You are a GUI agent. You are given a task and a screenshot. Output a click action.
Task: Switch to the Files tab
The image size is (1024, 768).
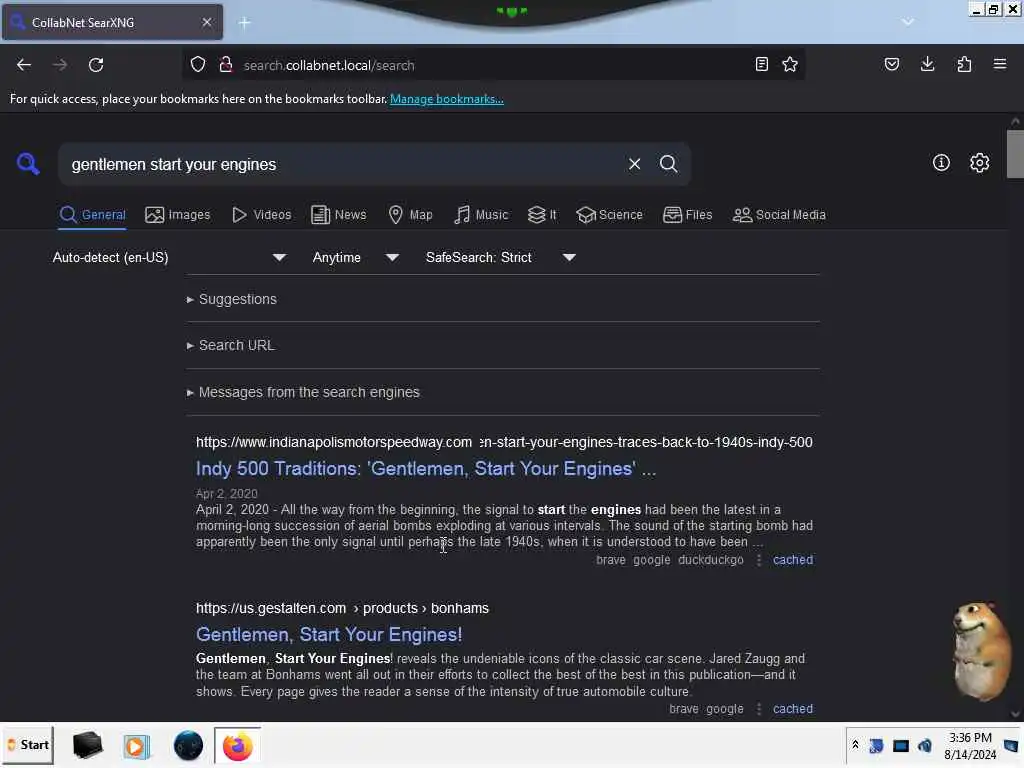point(688,215)
